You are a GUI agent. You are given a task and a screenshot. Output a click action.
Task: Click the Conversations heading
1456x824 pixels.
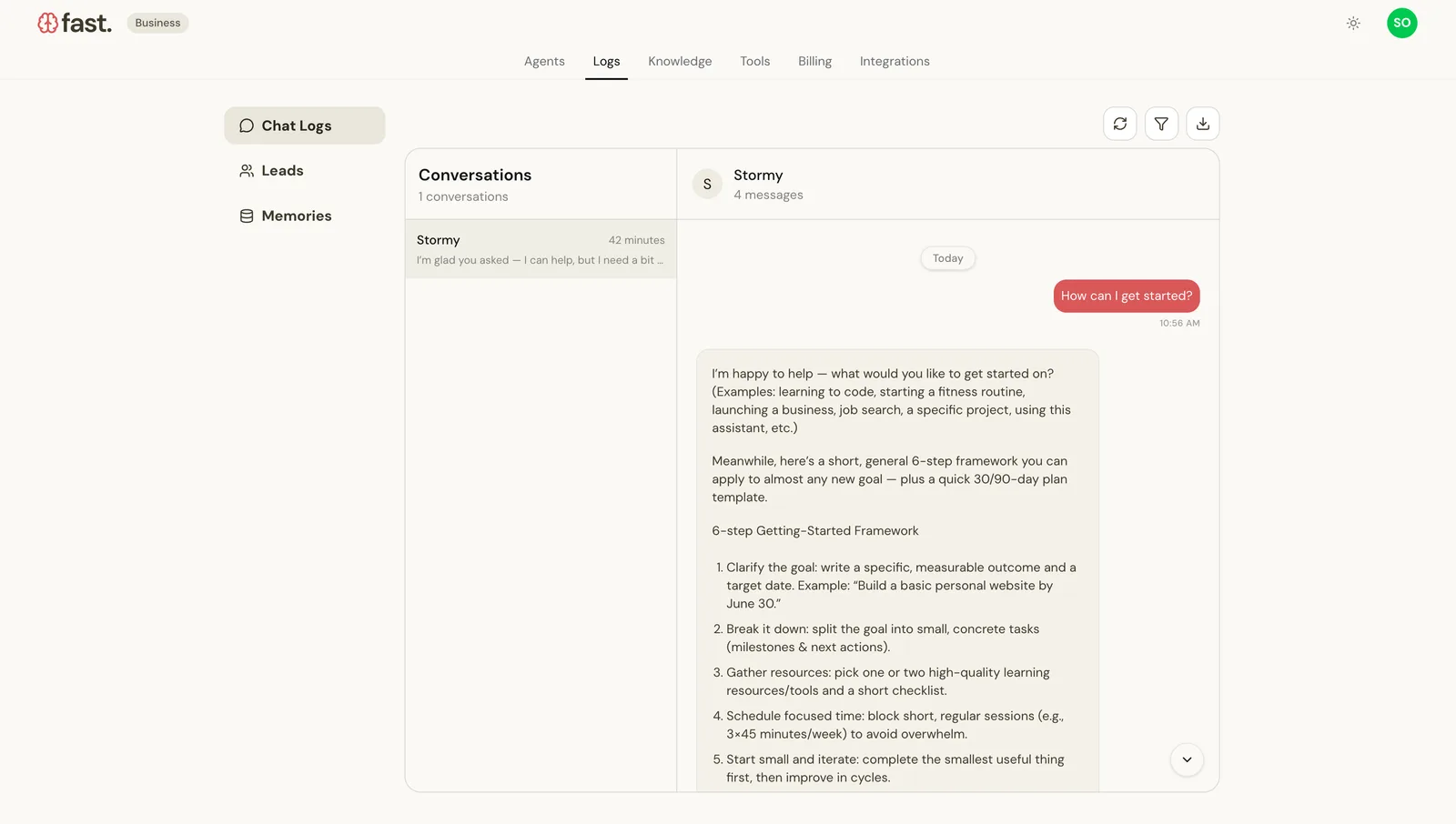coord(475,175)
